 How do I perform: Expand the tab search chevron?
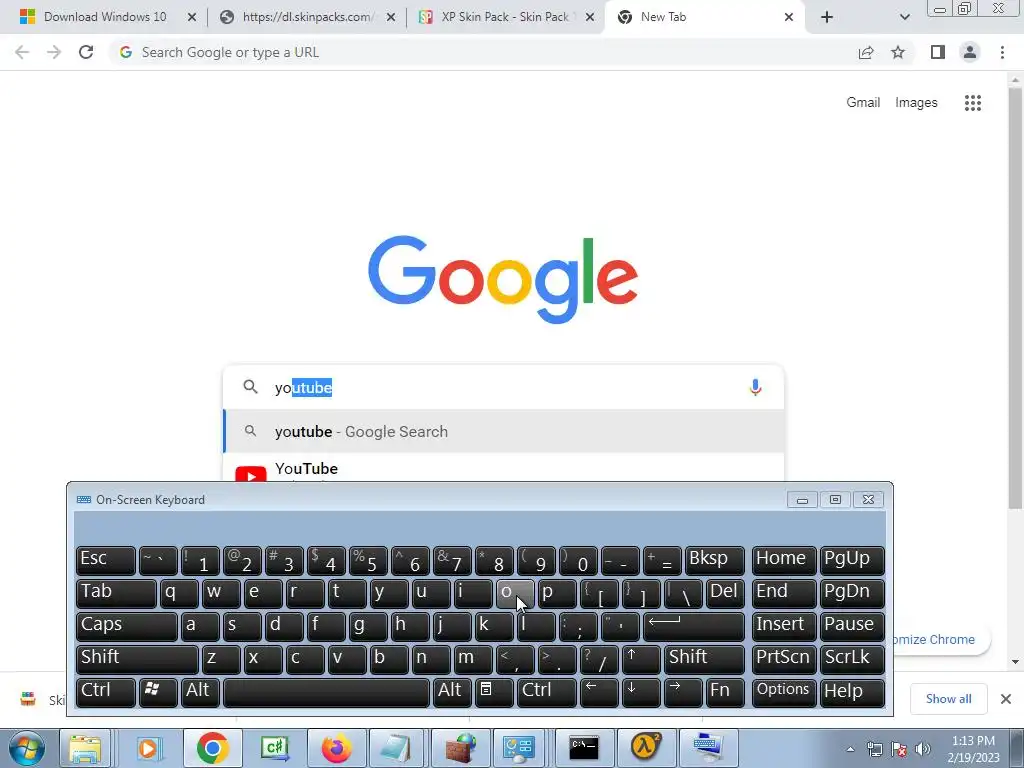[x=904, y=17]
